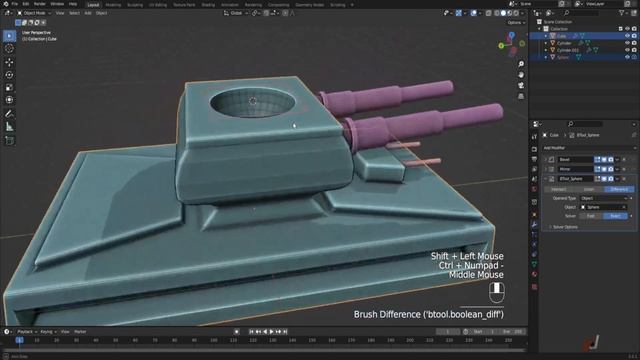Choose the Exact solver
640x360 pixels.
coord(616,216)
